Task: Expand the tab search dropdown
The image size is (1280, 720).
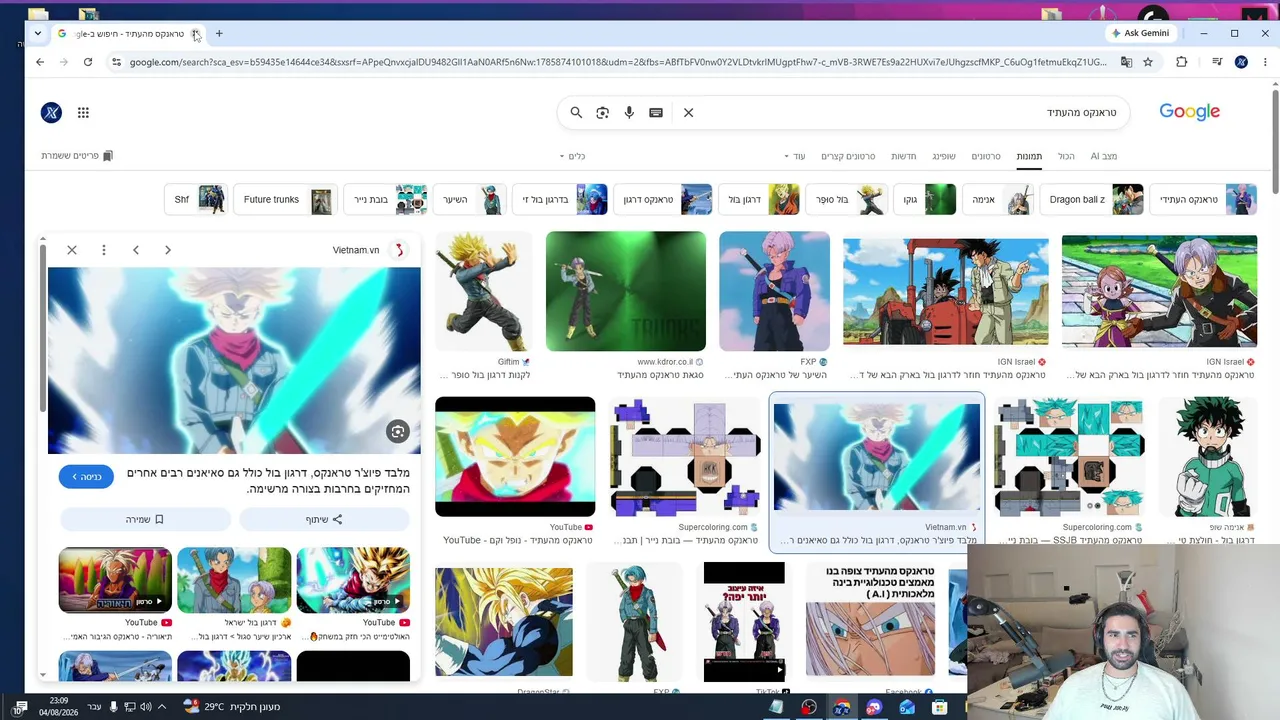Action: pos(38,33)
